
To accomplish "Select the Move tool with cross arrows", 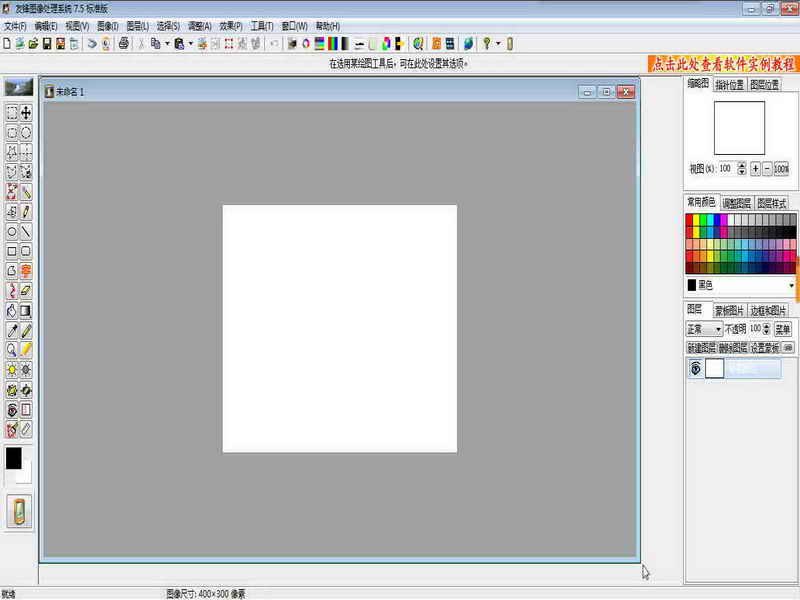I will pos(26,113).
